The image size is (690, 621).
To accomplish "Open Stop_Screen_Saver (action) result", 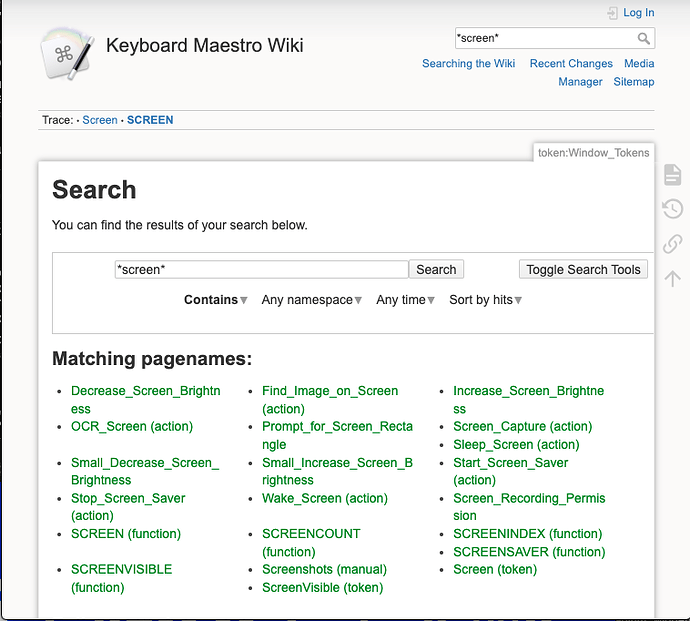I will pos(128,507).
